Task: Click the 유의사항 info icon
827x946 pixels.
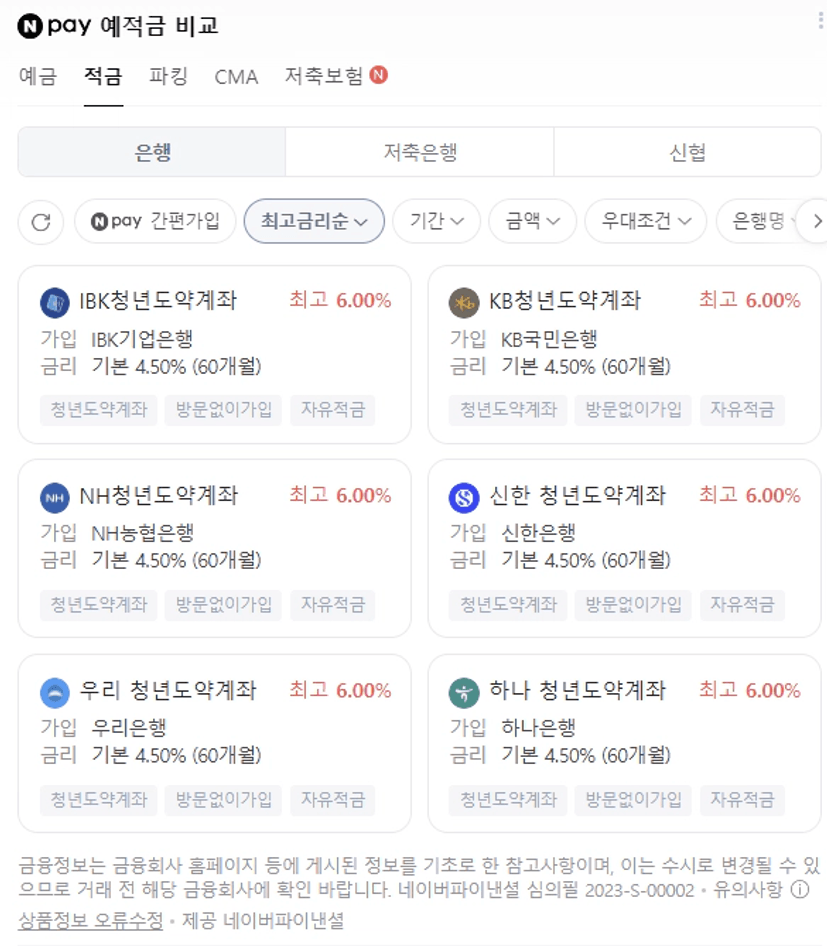Action: pos(799,890)
